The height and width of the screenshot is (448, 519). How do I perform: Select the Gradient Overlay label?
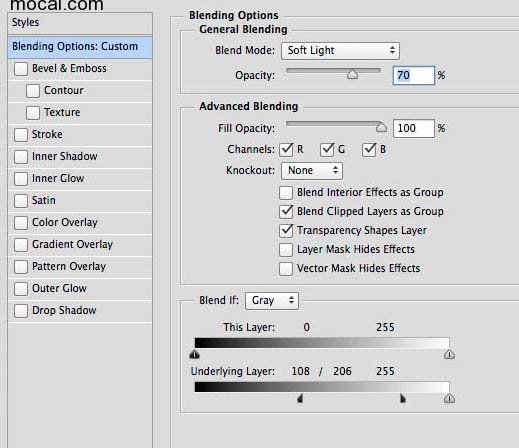(72, 244)
